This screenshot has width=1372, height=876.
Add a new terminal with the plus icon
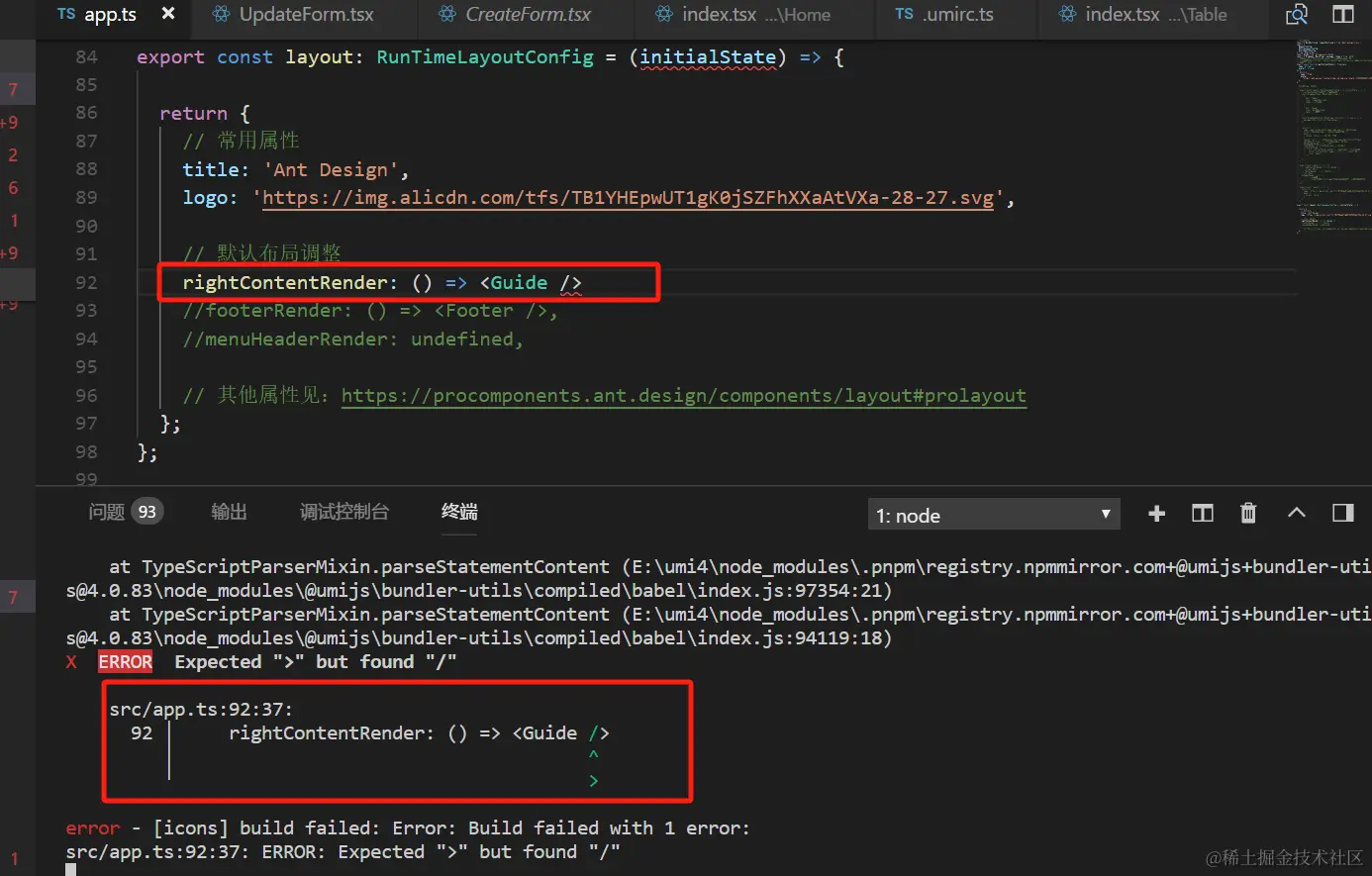click(1156, 514)
